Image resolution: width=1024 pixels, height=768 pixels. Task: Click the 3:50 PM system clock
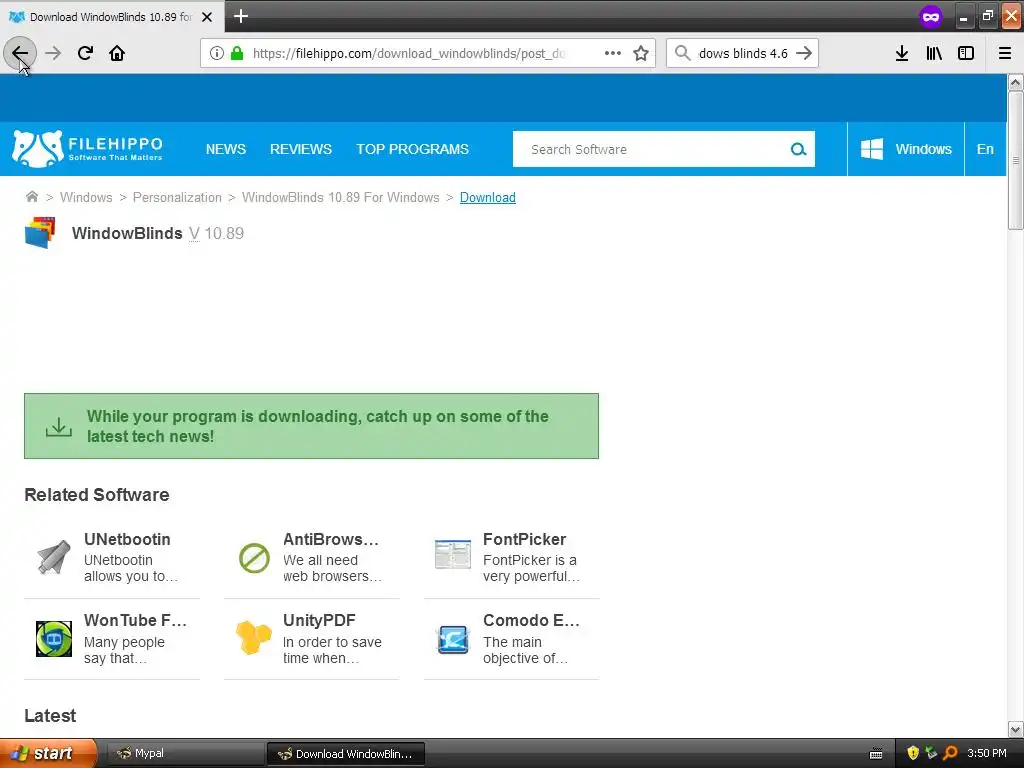coord(987,753)
